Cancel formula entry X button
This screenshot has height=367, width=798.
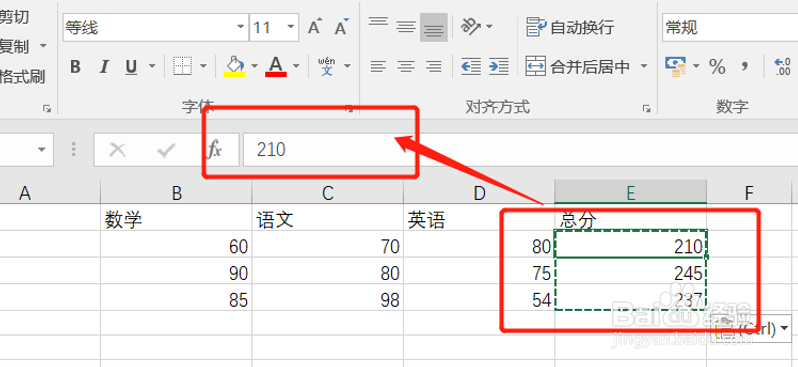[x=118, y=150]
